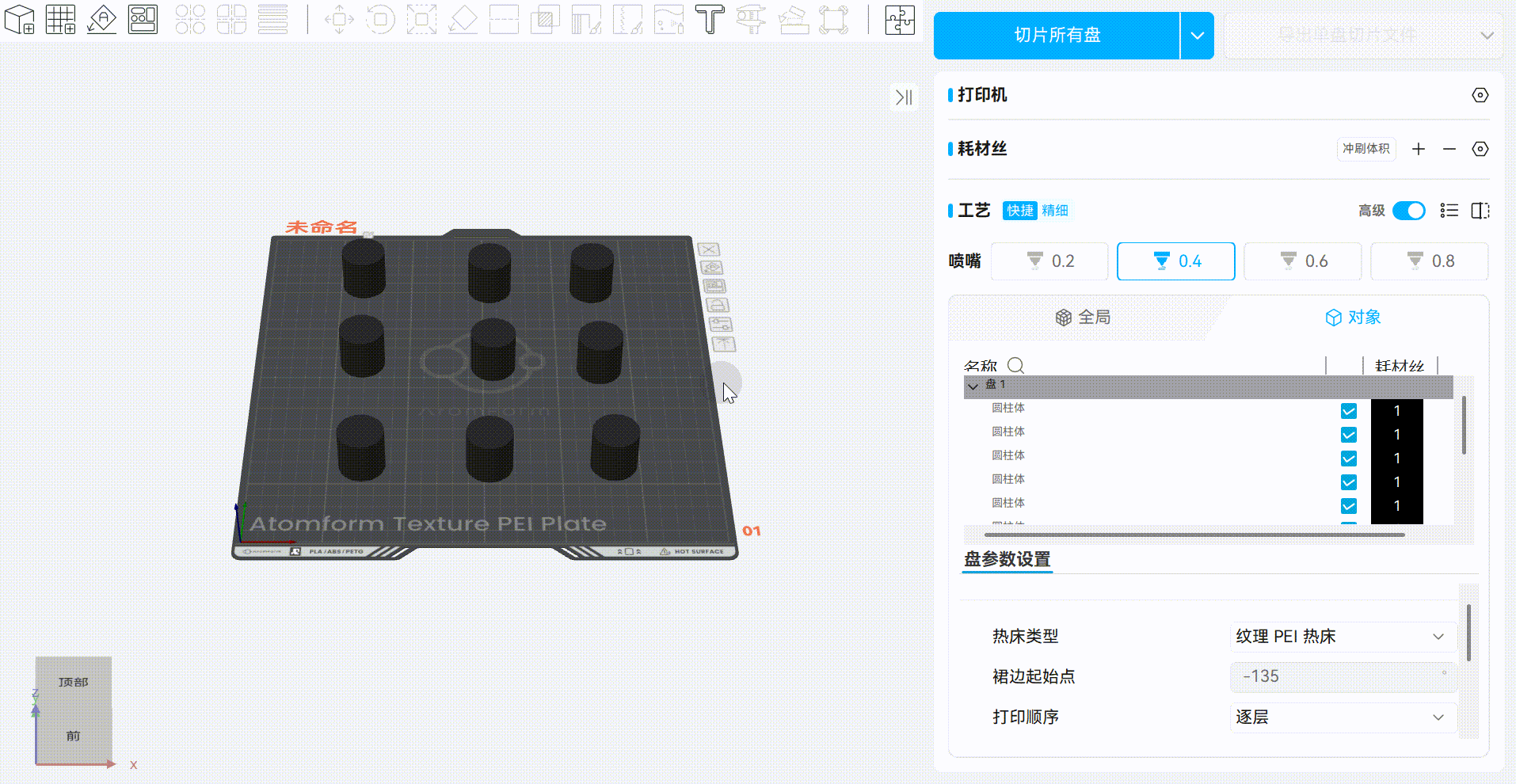Switch to the 对象 tab
The width and height of the screenshot is (1516, 784).
tap(1353, 318)
